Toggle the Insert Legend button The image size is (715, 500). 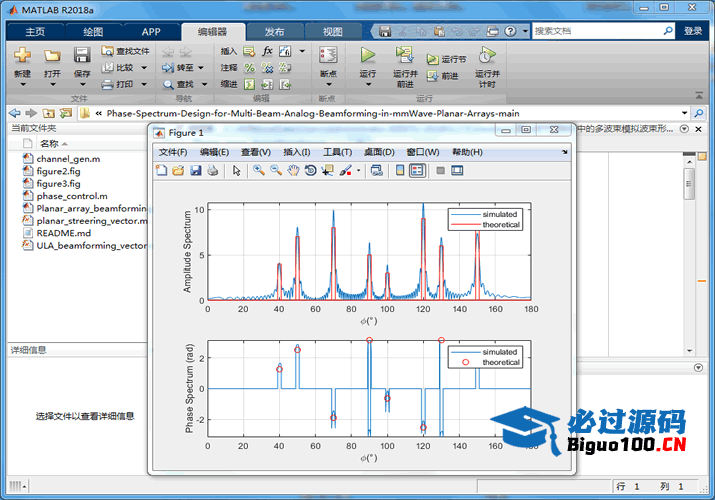click(x=416, y=171)
